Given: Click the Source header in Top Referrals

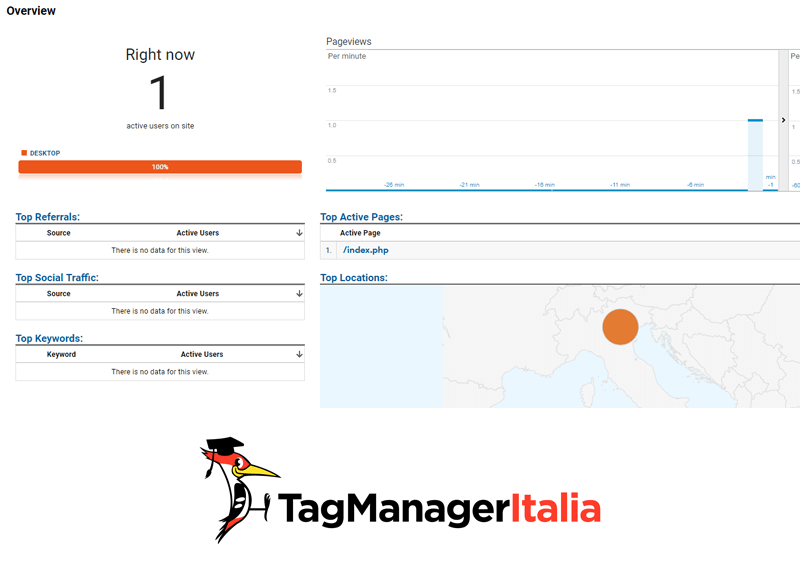Looking at the screenshot, I should [x=59, y=233].
